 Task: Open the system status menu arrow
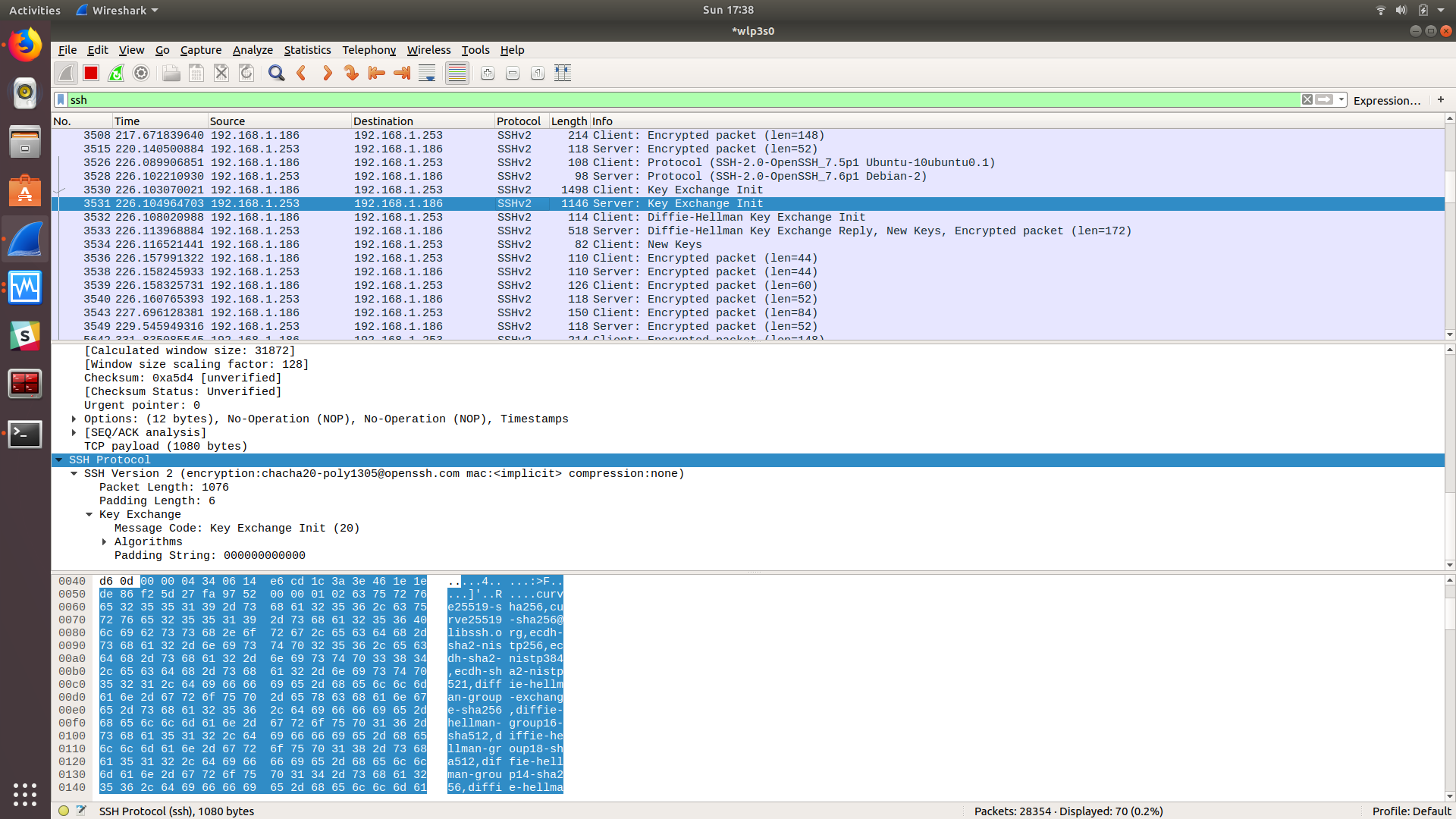tap(1441, 10)
